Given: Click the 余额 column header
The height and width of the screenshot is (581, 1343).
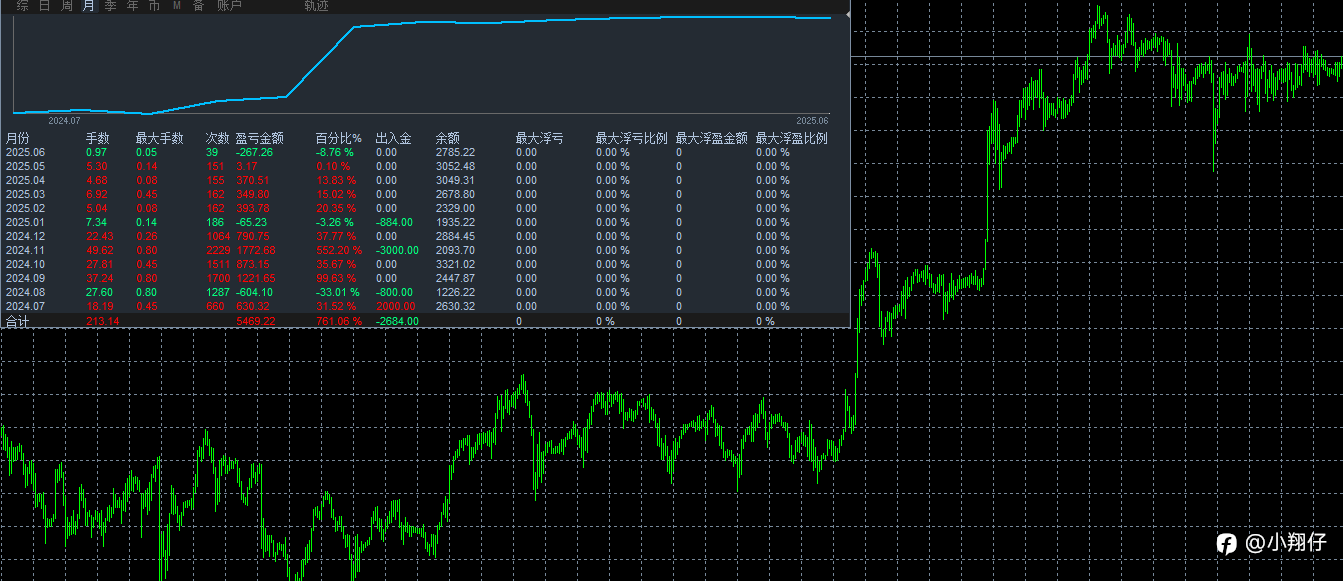Looking at the screenshot, I should [x=447, y=139].
